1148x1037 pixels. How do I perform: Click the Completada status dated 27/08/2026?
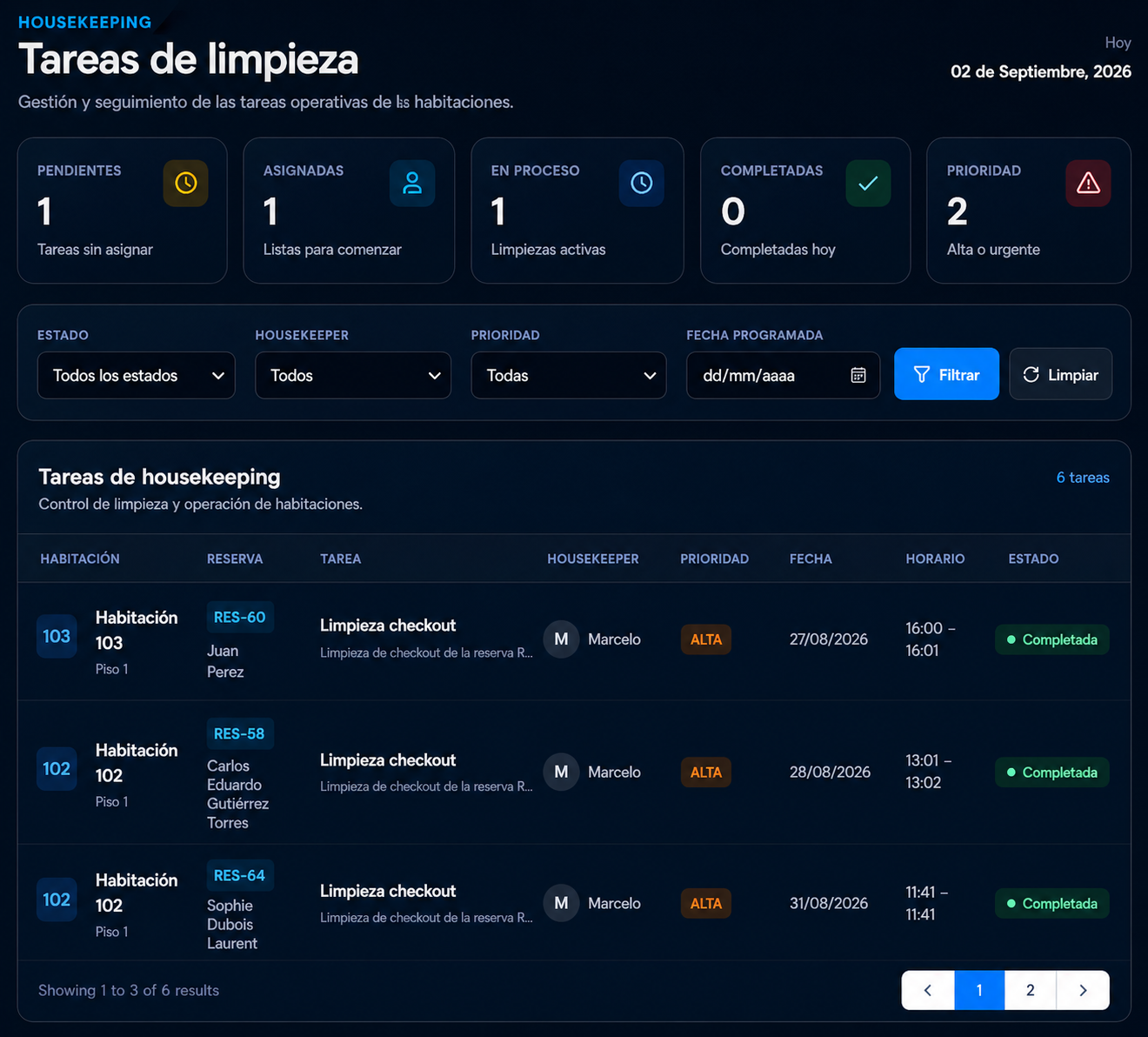pos(1052,639)
